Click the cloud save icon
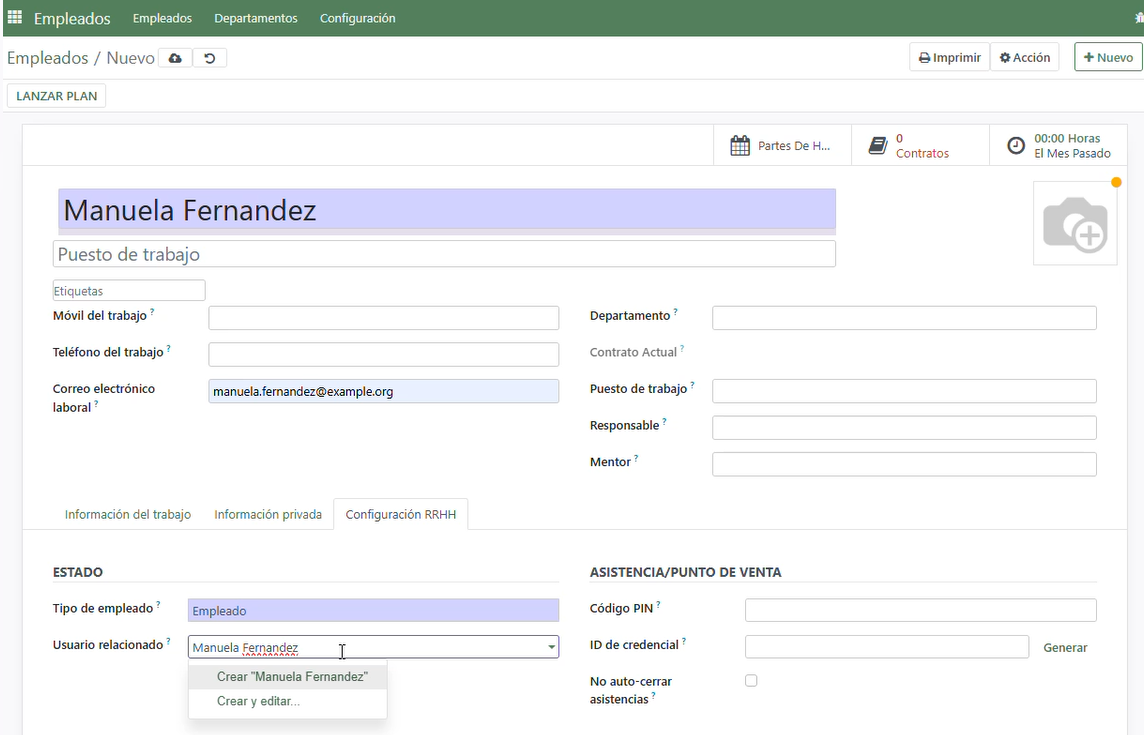The height and width of the screenshot is (735, 1144). coord(175,58)
